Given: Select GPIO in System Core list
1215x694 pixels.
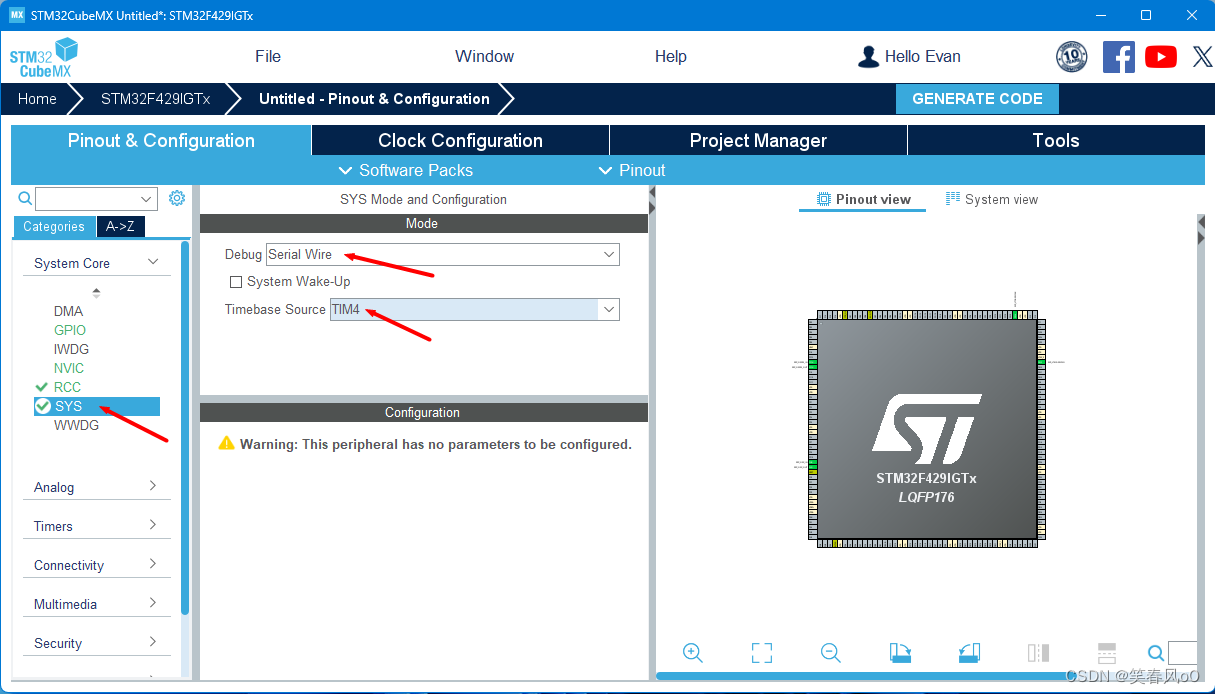Looking at the screenshot, I should [70, 330].
